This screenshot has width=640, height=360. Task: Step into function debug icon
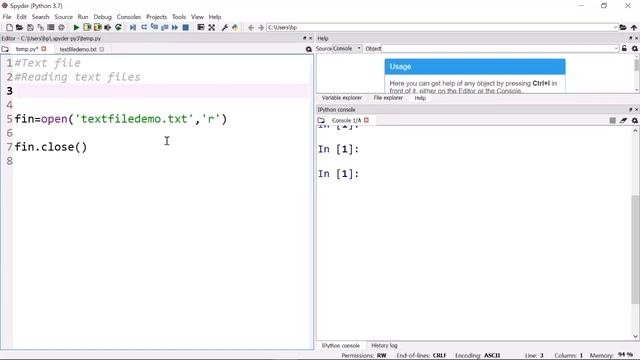154,27
